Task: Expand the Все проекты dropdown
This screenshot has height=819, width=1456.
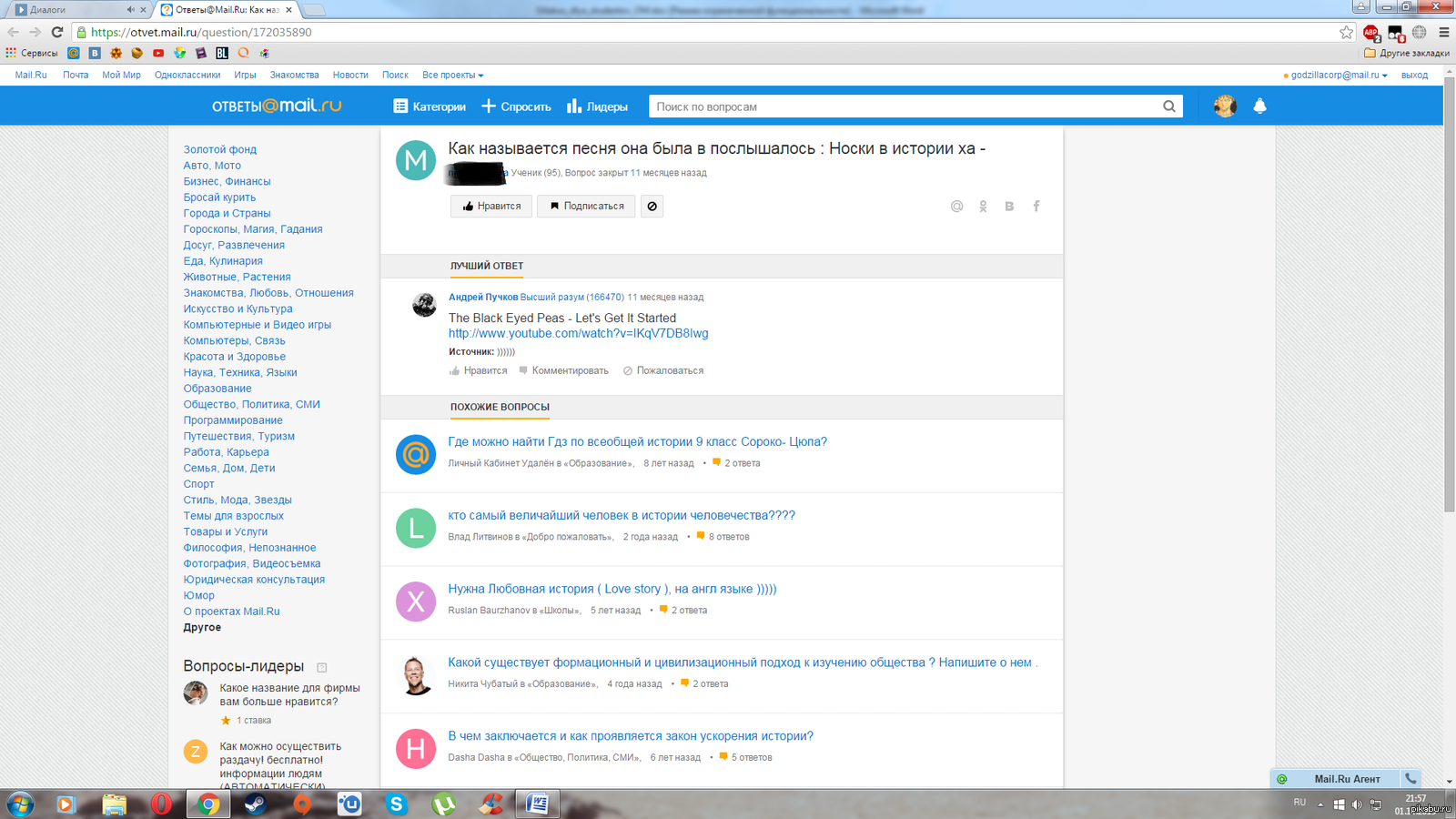Action: click(x=452, y=76)
